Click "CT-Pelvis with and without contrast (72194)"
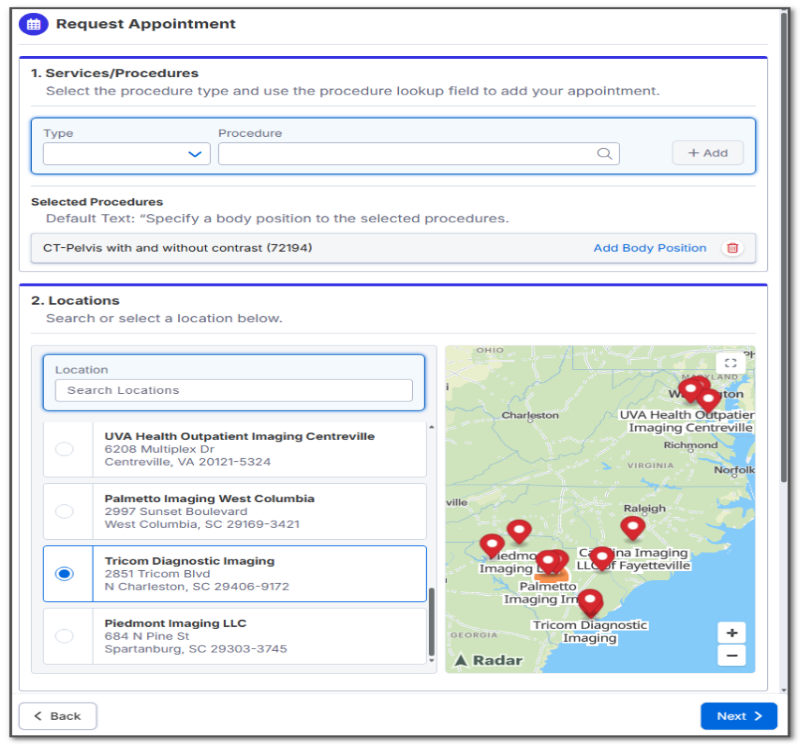800x744 pixels. [177, 248]
